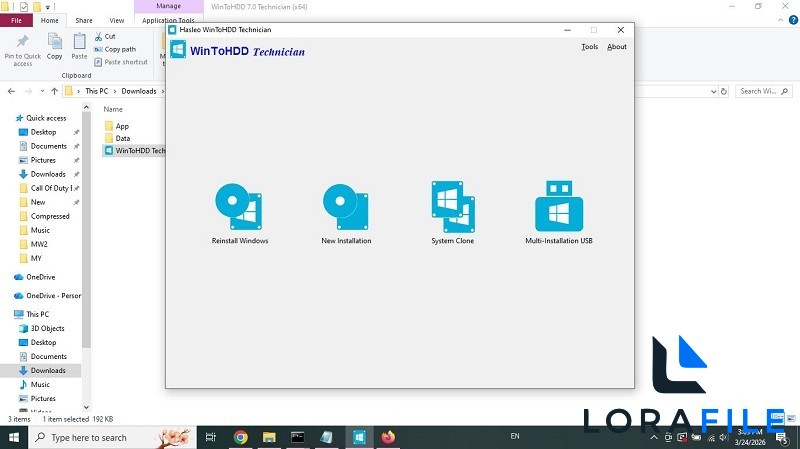Screen dimensions: 800x449
Task: Choose the New Installation option
Action: 346,213
